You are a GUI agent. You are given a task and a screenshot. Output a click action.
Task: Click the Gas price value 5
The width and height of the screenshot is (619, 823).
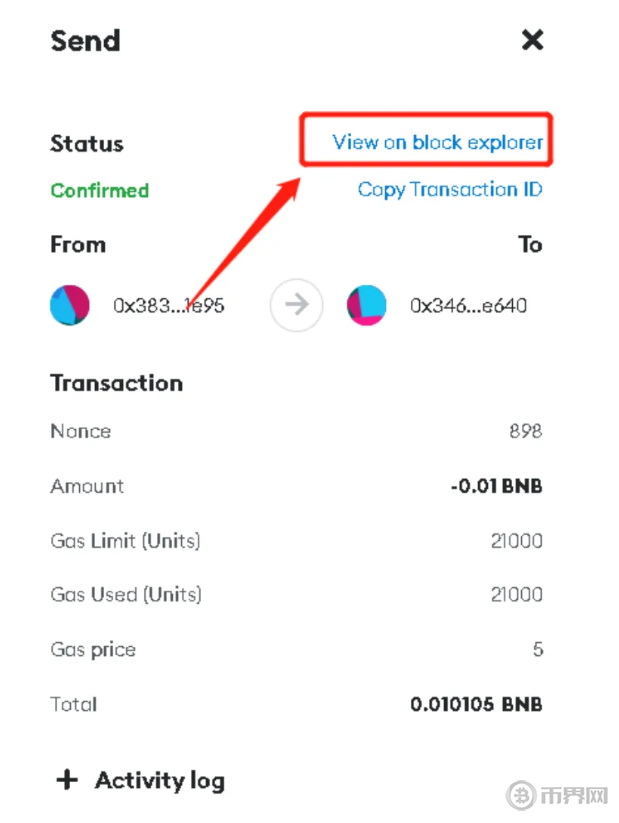point(538,649)
